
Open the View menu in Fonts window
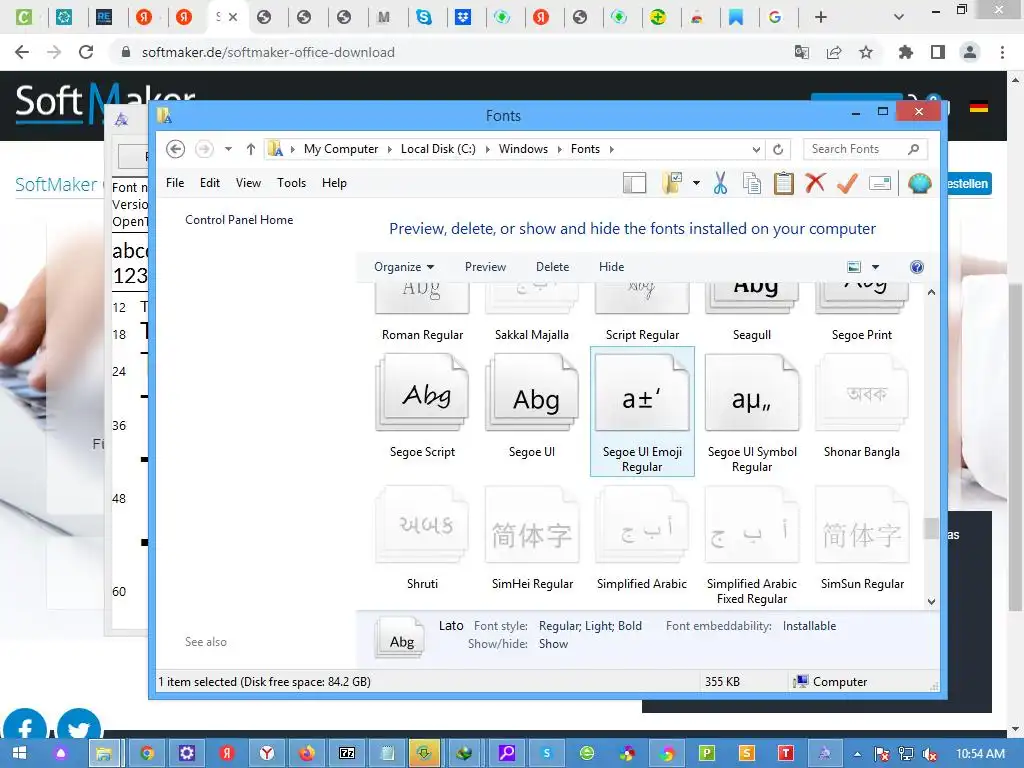[x=248, y=183]
